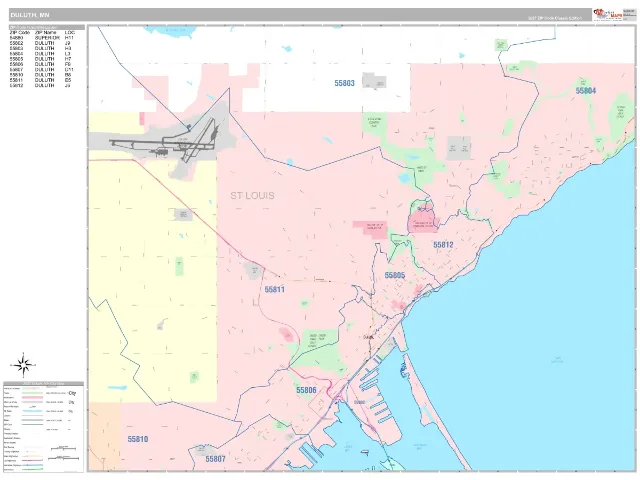Click the pink swatch in legend
The width and height of the screenshot is (640, 480).
[x=32, y=397]
